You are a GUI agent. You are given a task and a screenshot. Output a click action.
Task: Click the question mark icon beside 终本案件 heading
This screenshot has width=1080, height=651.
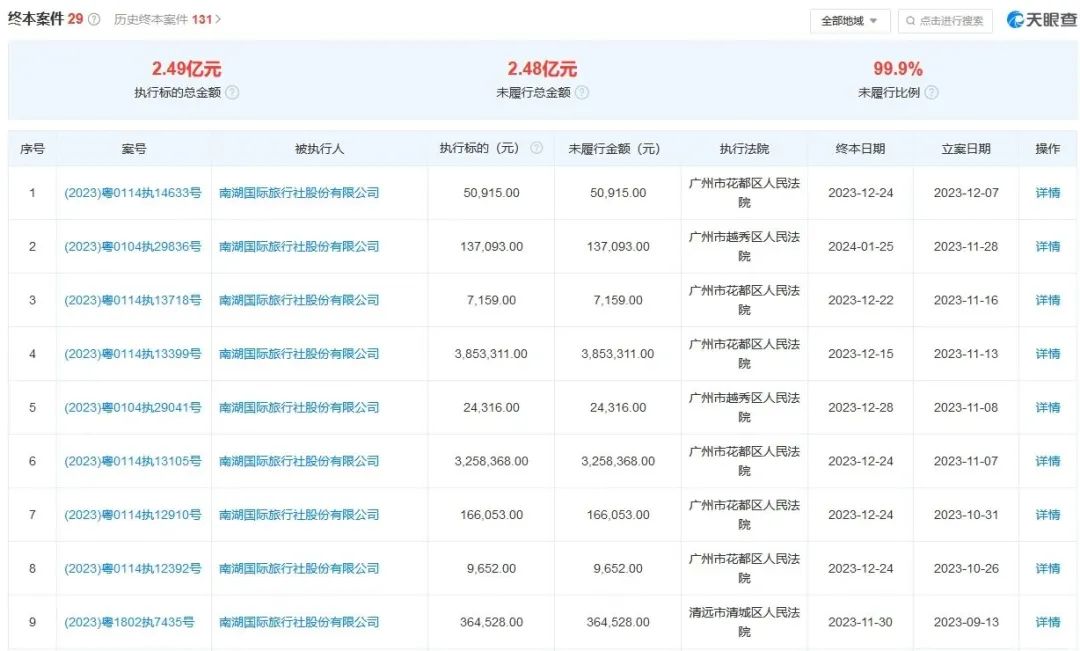pyautogui.click(x=92, y=18)
